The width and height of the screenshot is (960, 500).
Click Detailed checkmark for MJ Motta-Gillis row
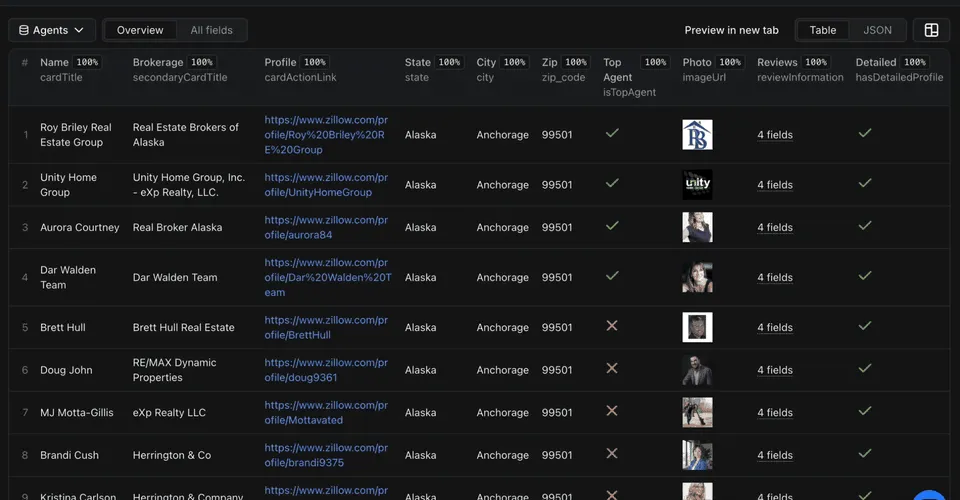coord(864,411)
